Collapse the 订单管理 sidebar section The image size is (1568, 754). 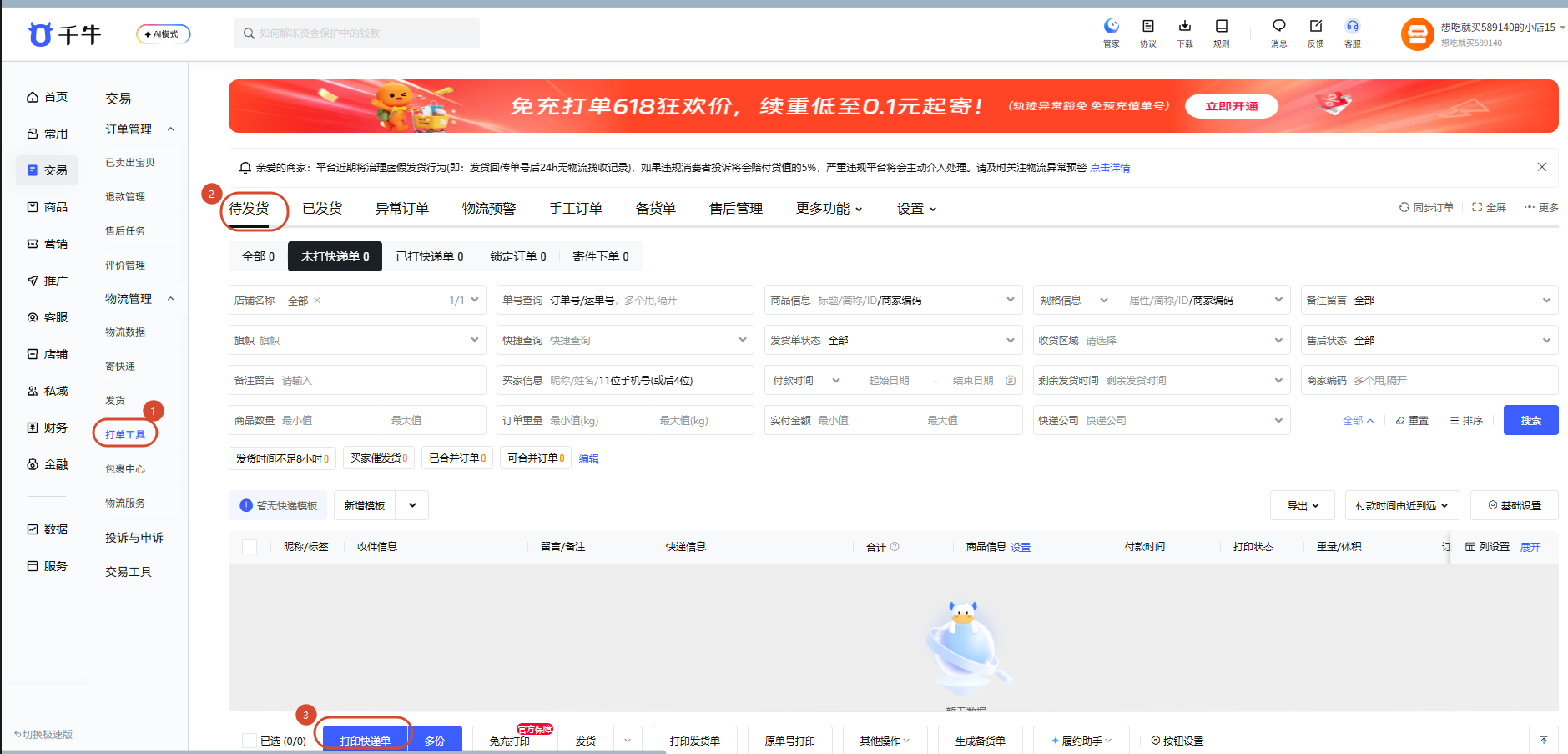171,129
